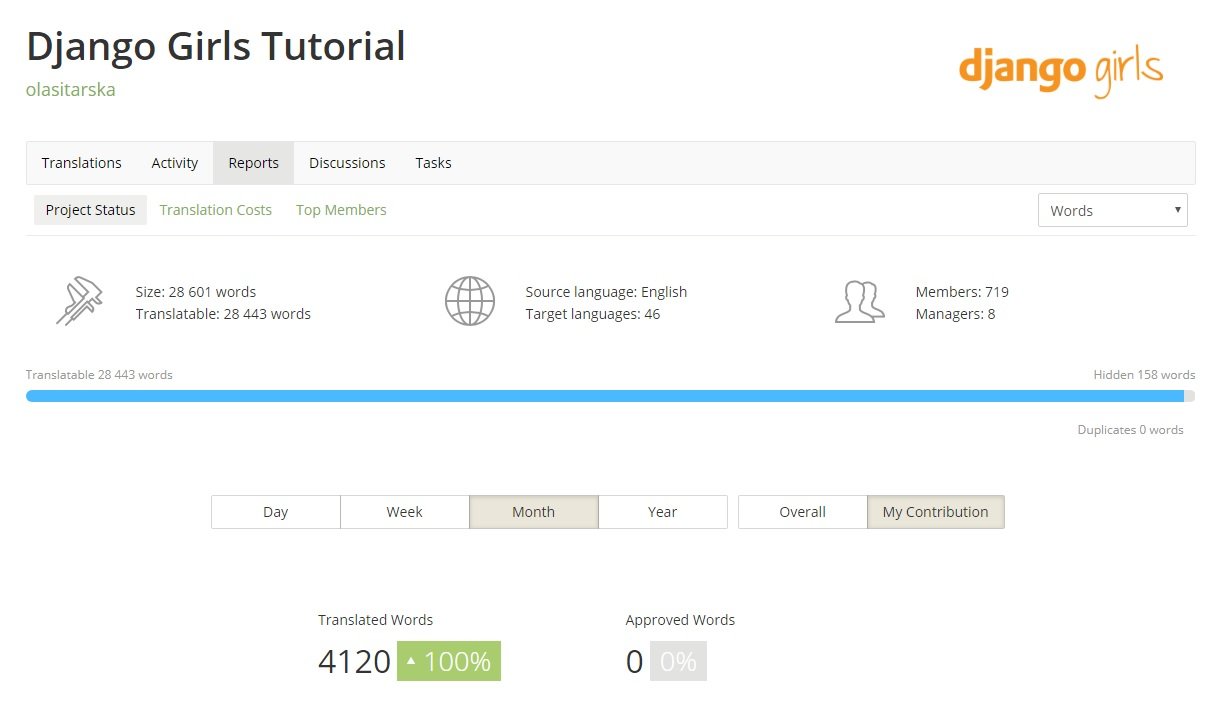Screen dimensions: 1231x723
Task: Click the 'Source language: English' text
Action: click(x=606, y=292)
